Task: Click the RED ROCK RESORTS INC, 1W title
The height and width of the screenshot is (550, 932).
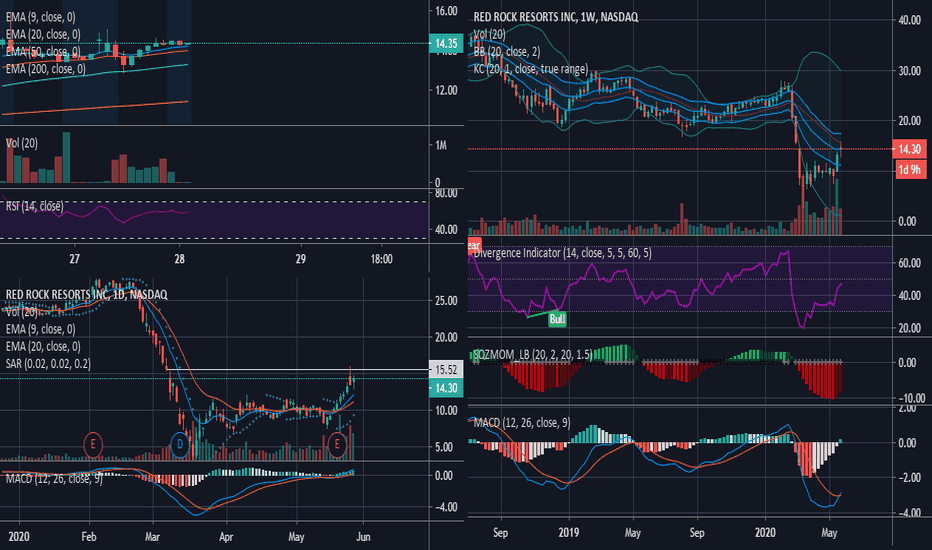Action: (556, 17)
